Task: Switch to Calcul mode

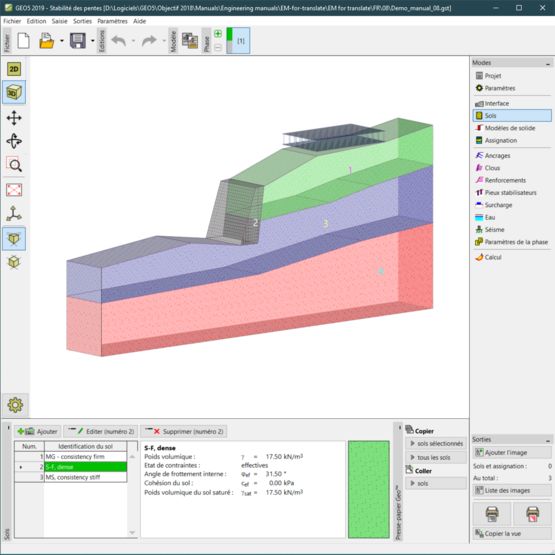Action: (512, 257)
